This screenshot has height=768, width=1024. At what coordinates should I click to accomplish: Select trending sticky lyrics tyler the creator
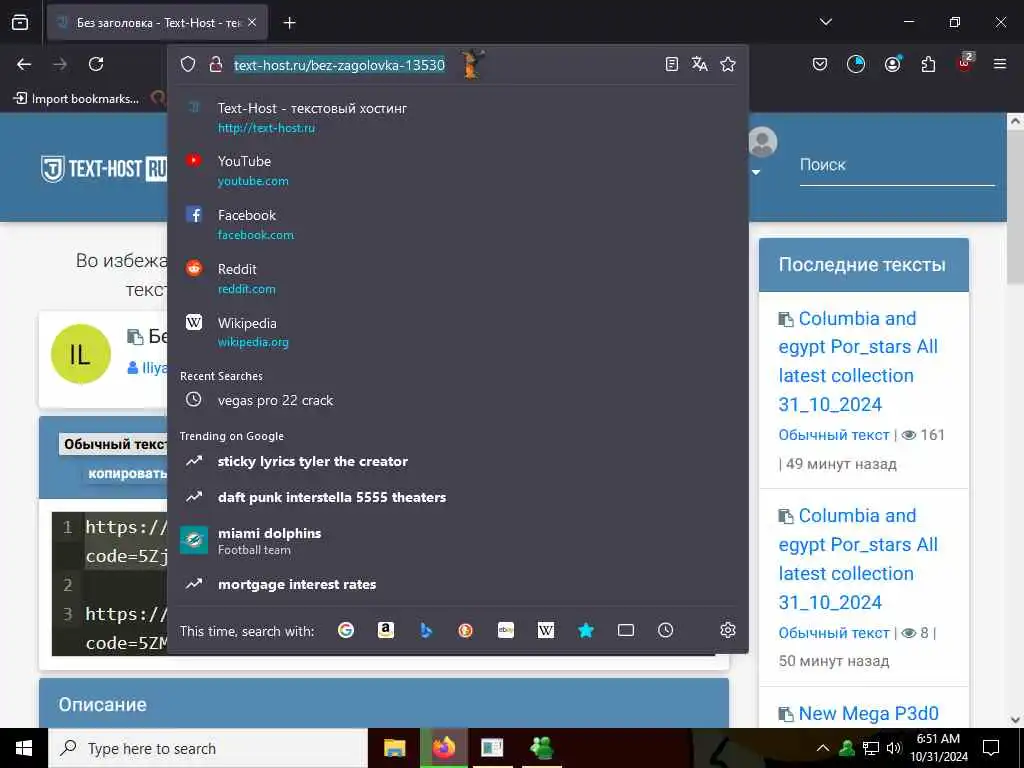click(x=457, y=461)
